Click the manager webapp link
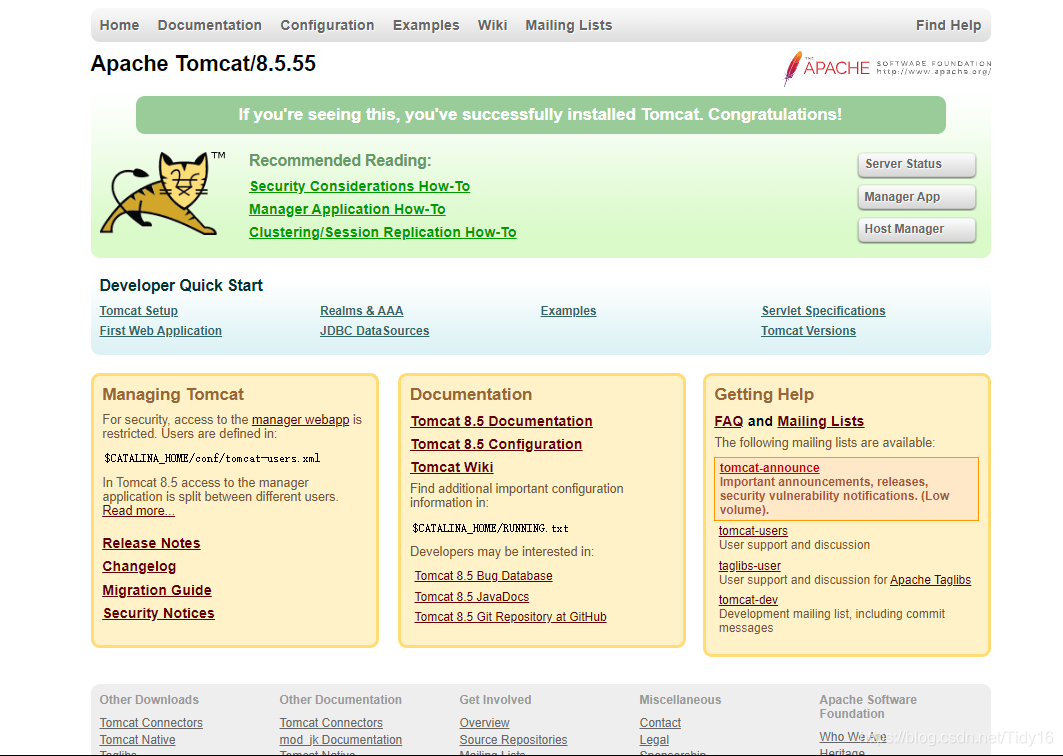The width and height of the screenshot is (1063, 756). click(x=300, y=420)
